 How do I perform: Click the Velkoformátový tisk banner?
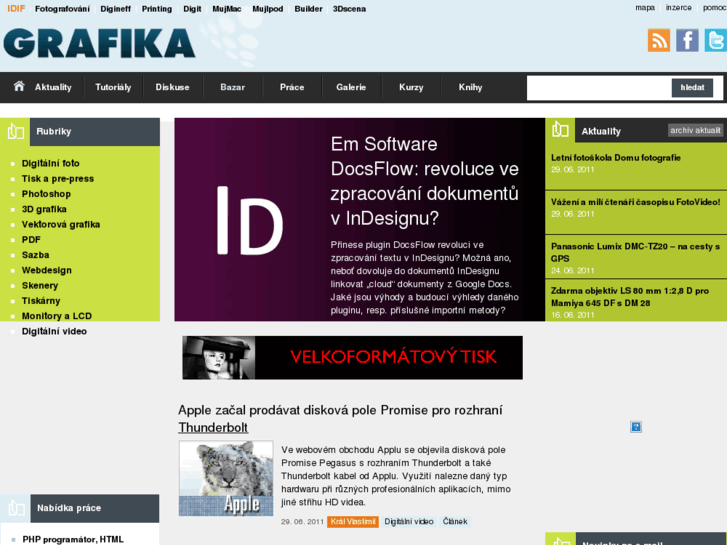[x=352, y=358]
